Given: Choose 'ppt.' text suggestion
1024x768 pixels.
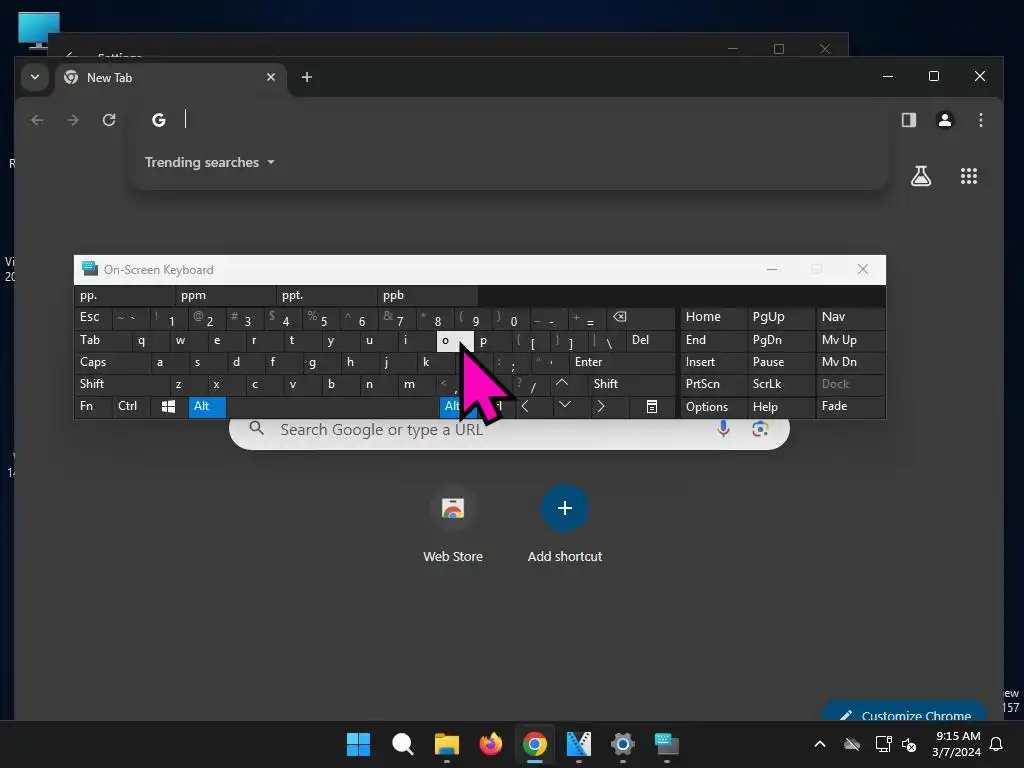Looking at the screenshot, I should coord(327,295).
